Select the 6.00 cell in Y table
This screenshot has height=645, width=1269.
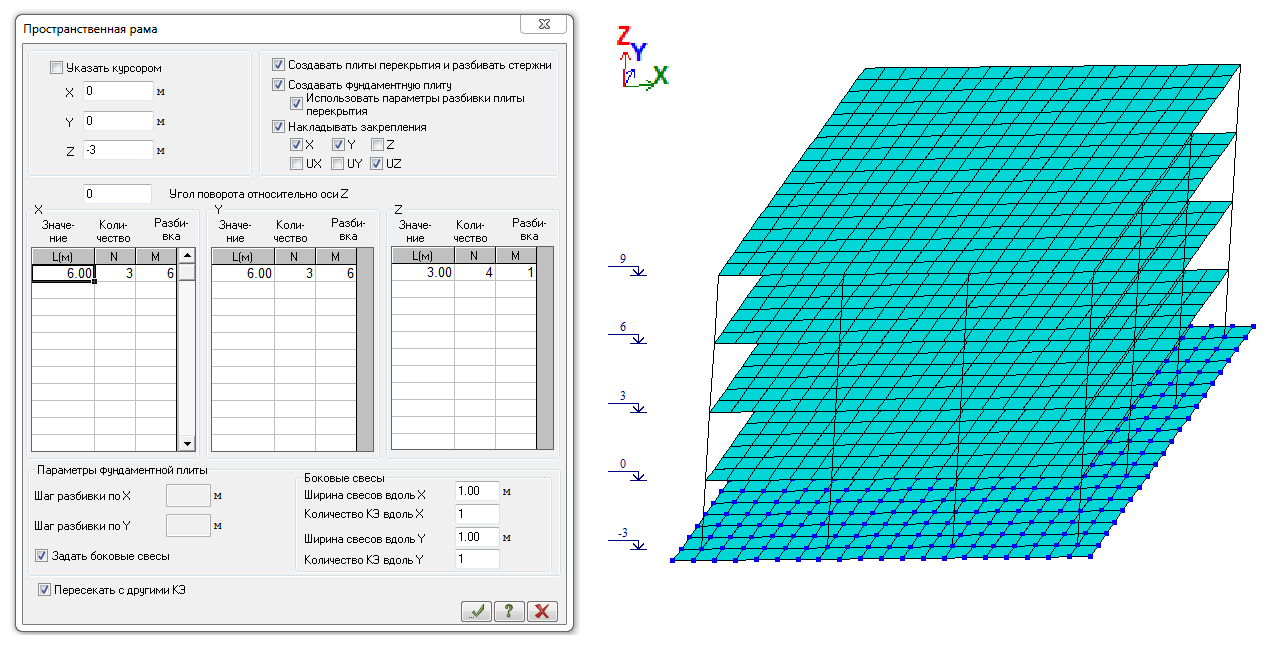coord(243,273)
